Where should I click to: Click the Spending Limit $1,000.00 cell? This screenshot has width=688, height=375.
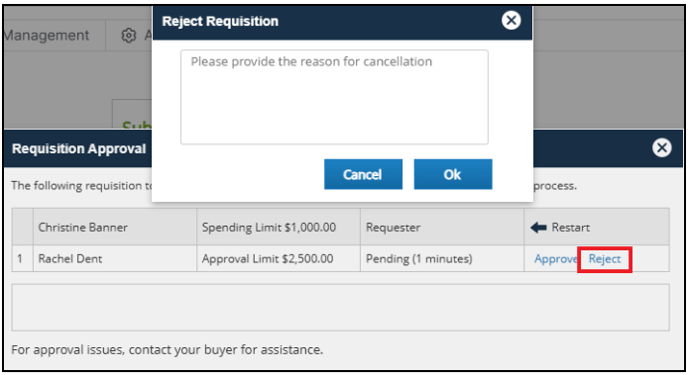[x=279, y=227]
